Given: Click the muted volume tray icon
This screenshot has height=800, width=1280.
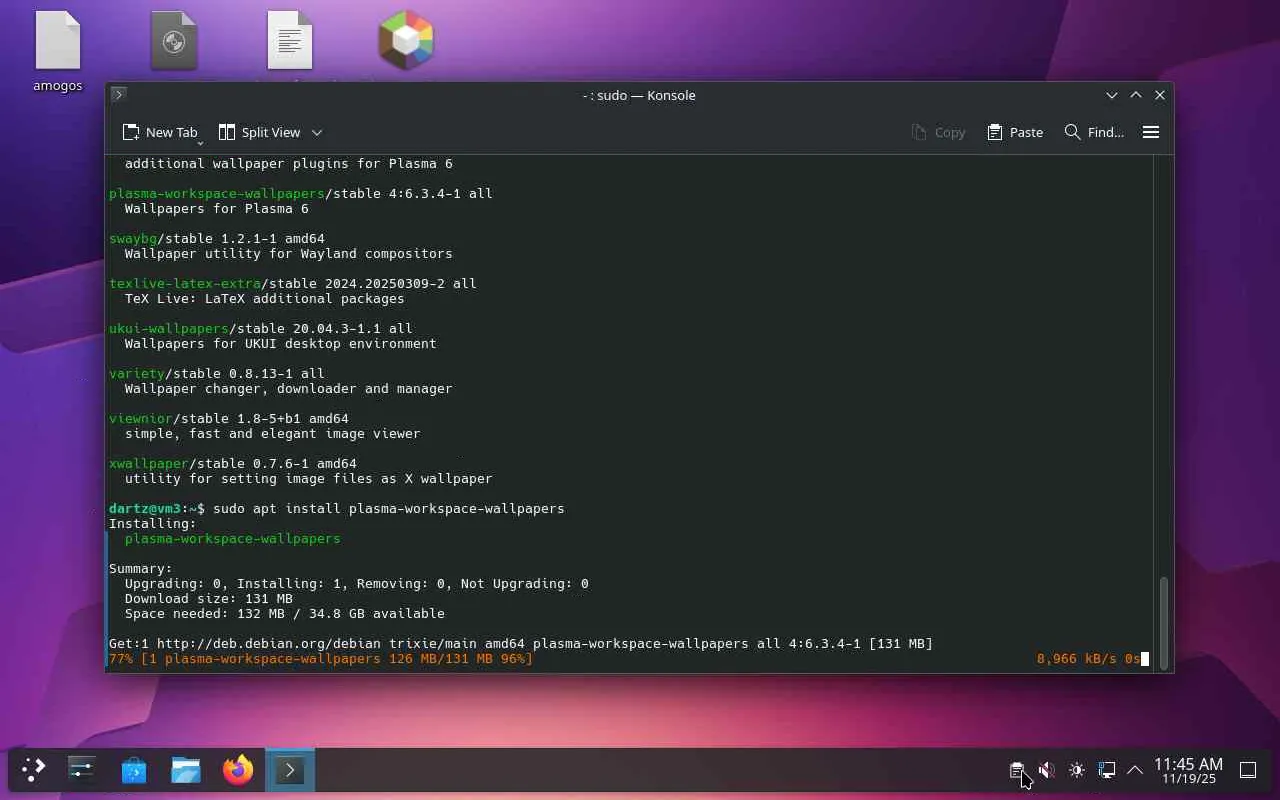Looking at the screenshot, I should [1047, 770].
